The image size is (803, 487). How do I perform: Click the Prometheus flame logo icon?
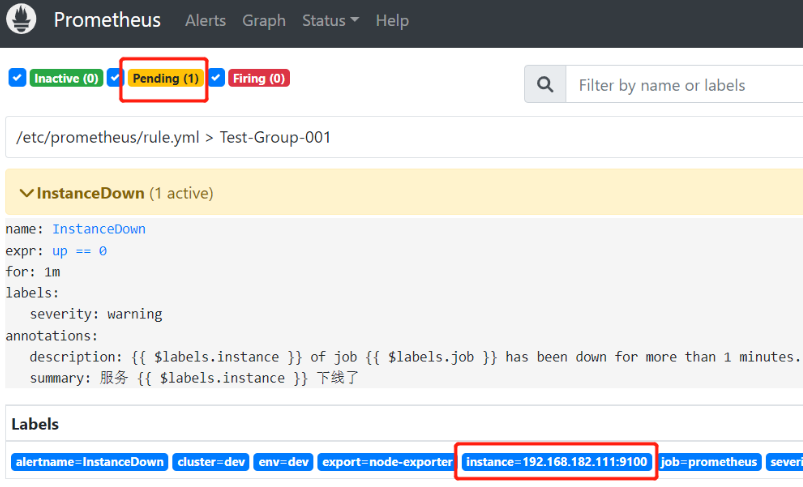pos(21,18)
